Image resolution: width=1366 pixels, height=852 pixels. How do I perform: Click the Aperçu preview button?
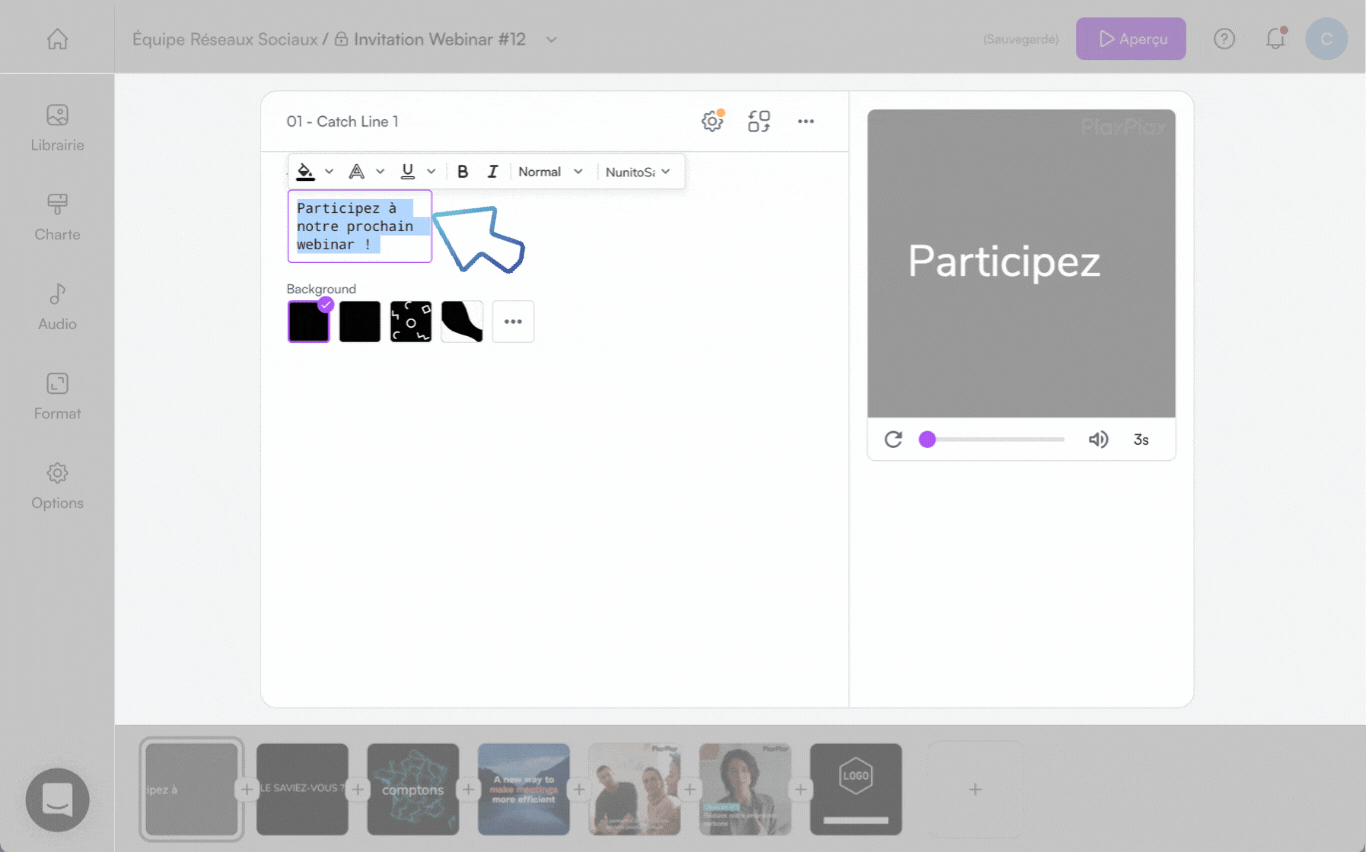coord(1131,39)
